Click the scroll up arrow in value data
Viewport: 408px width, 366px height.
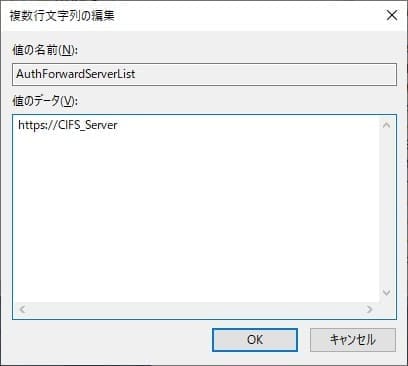(x=386, y=125)
